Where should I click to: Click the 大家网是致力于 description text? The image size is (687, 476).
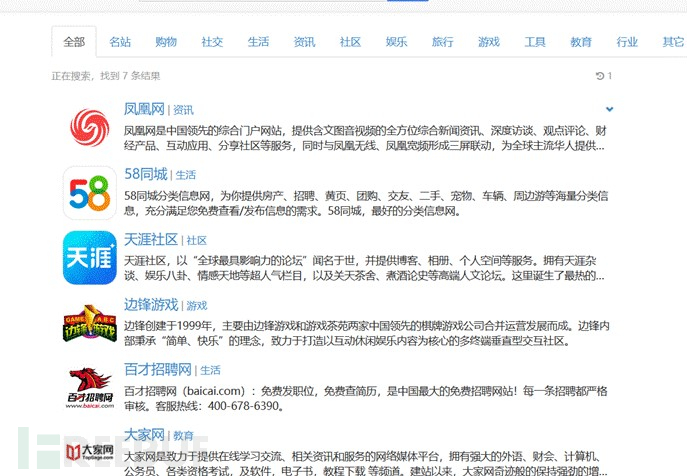click(x=366, y=463)
